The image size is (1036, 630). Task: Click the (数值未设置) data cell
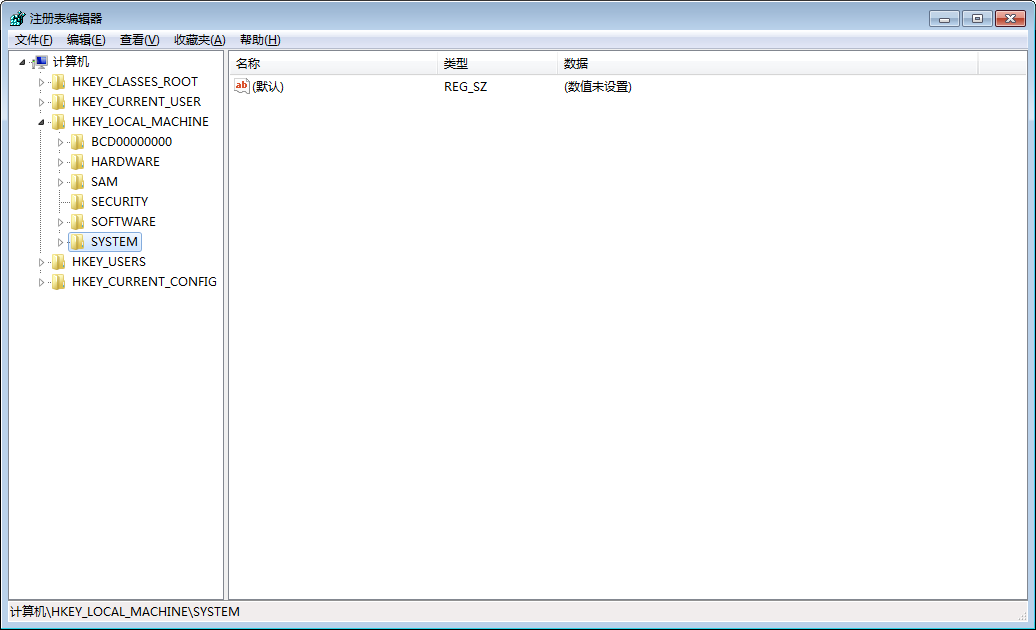coord(597,87)
